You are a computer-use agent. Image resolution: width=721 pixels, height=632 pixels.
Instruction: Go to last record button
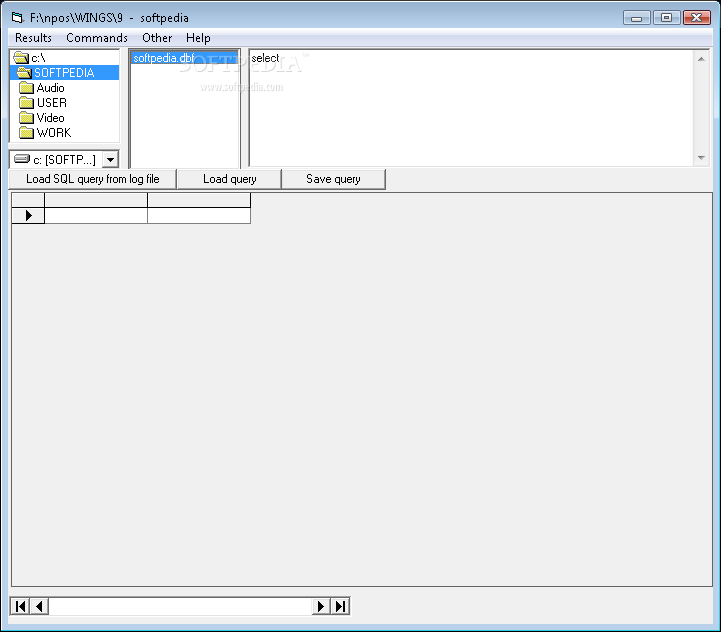[340, 606]
